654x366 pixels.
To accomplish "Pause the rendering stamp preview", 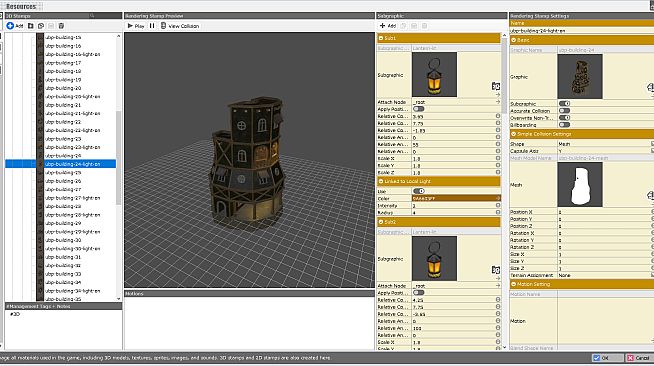I will click(152, 26).
